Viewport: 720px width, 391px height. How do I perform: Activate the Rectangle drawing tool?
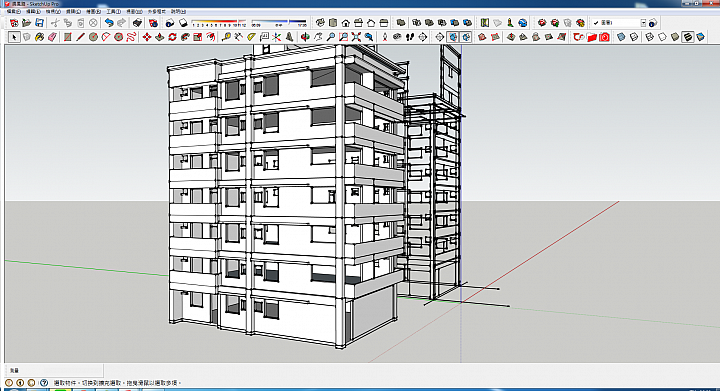pyautogui.click(x=68, y=37)
